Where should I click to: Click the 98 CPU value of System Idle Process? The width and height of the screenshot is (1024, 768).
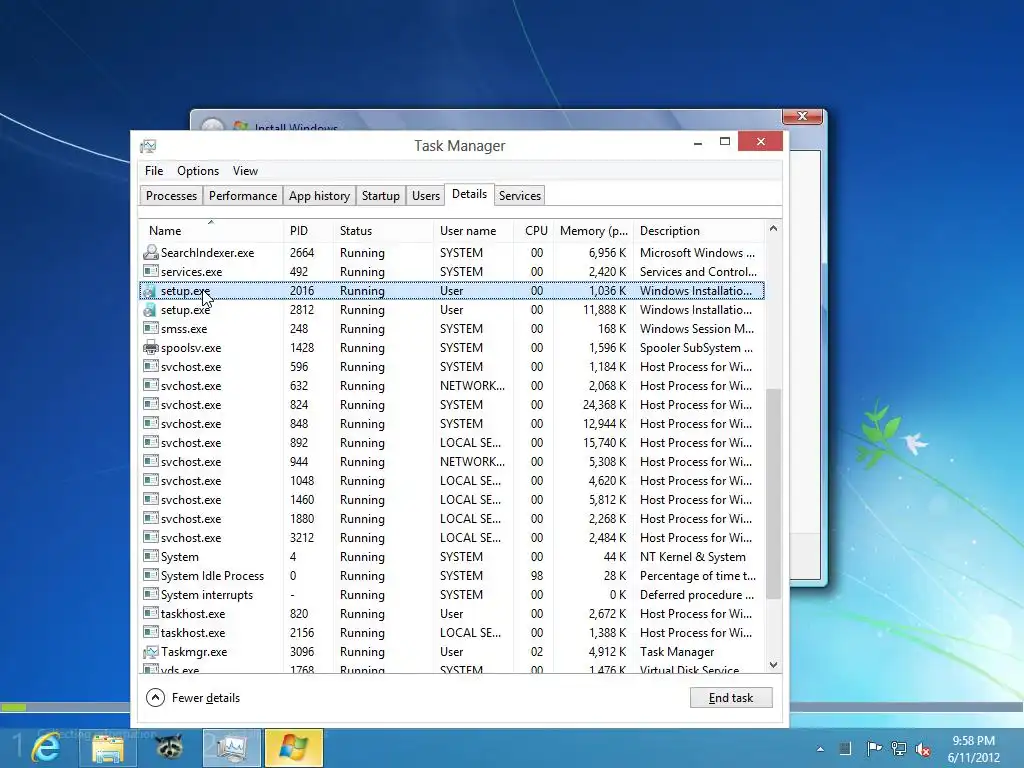click(x=537, y=575)
